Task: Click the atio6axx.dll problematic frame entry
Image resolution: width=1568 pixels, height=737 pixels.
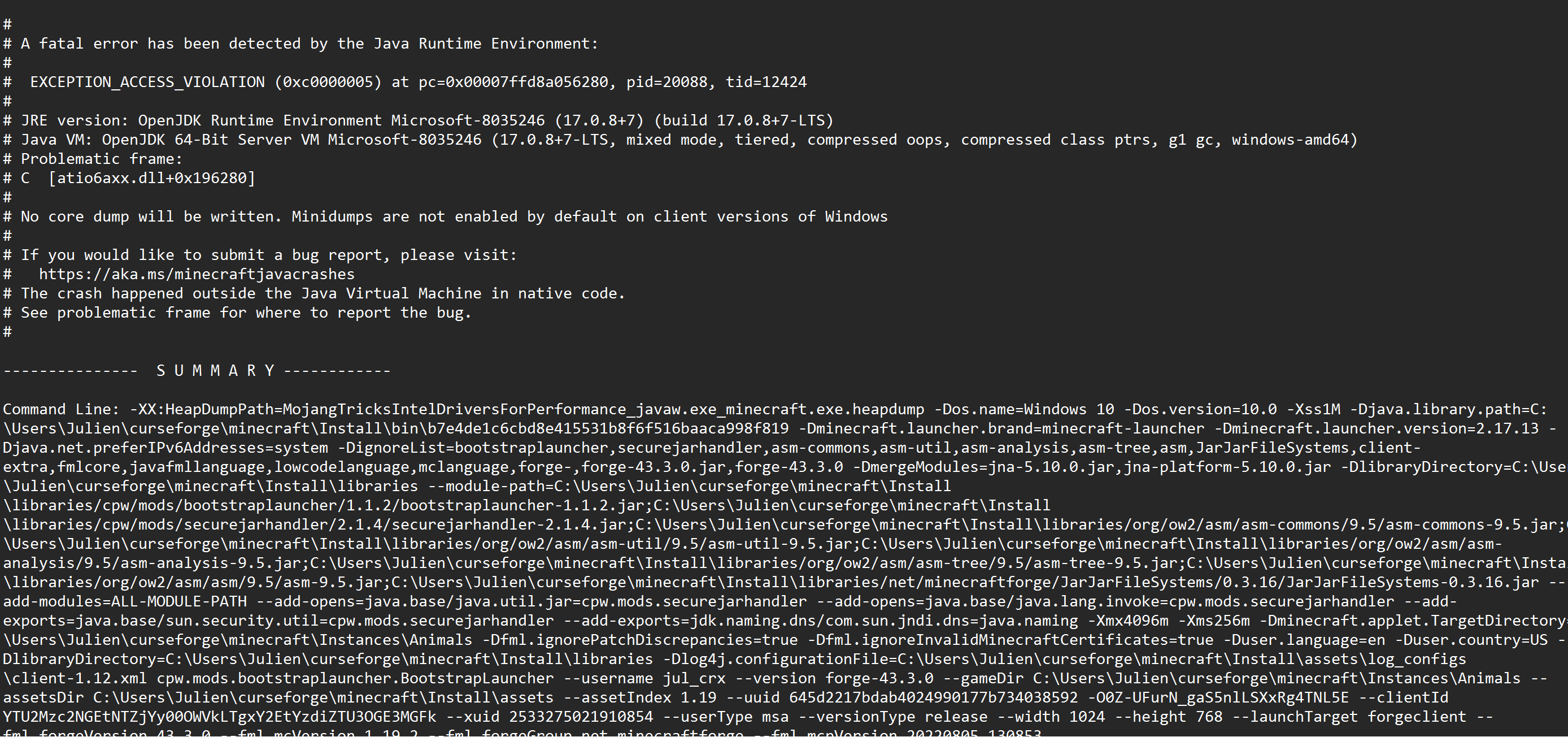Action: click(151, 179)
